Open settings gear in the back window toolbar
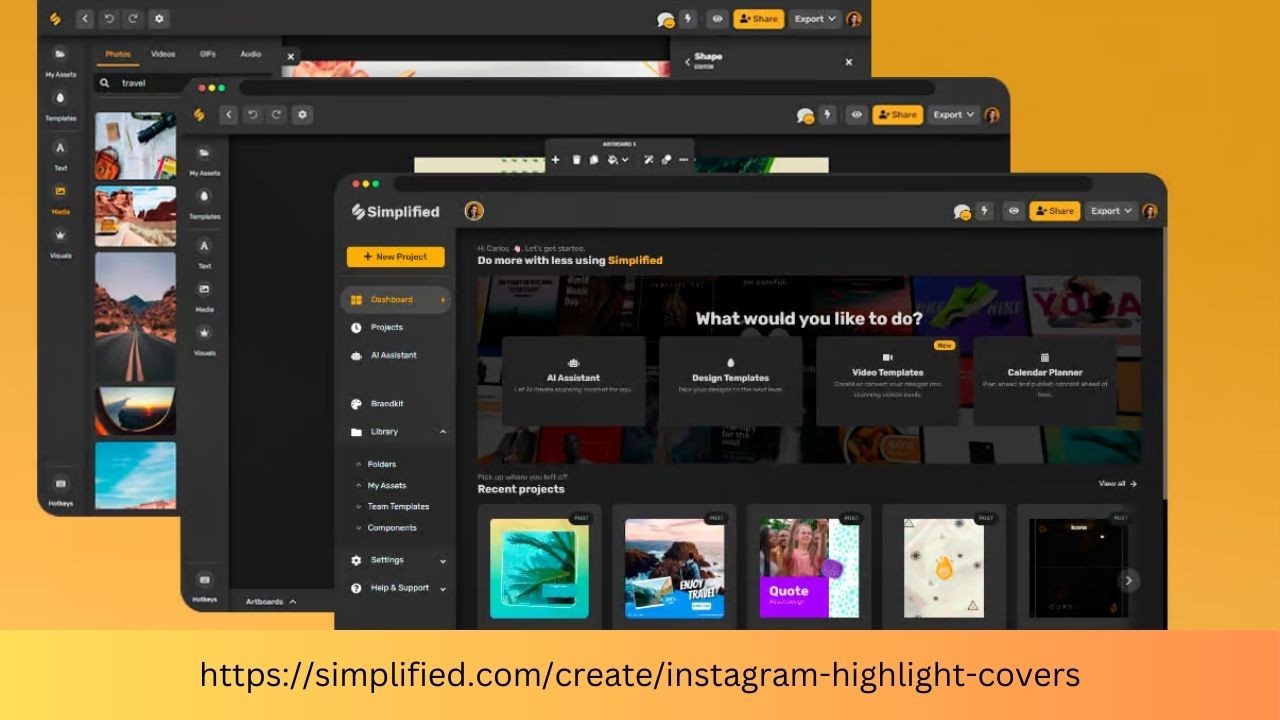This screenshot has width=1280, height=720. pyautogui.click(x=159, y=19)
